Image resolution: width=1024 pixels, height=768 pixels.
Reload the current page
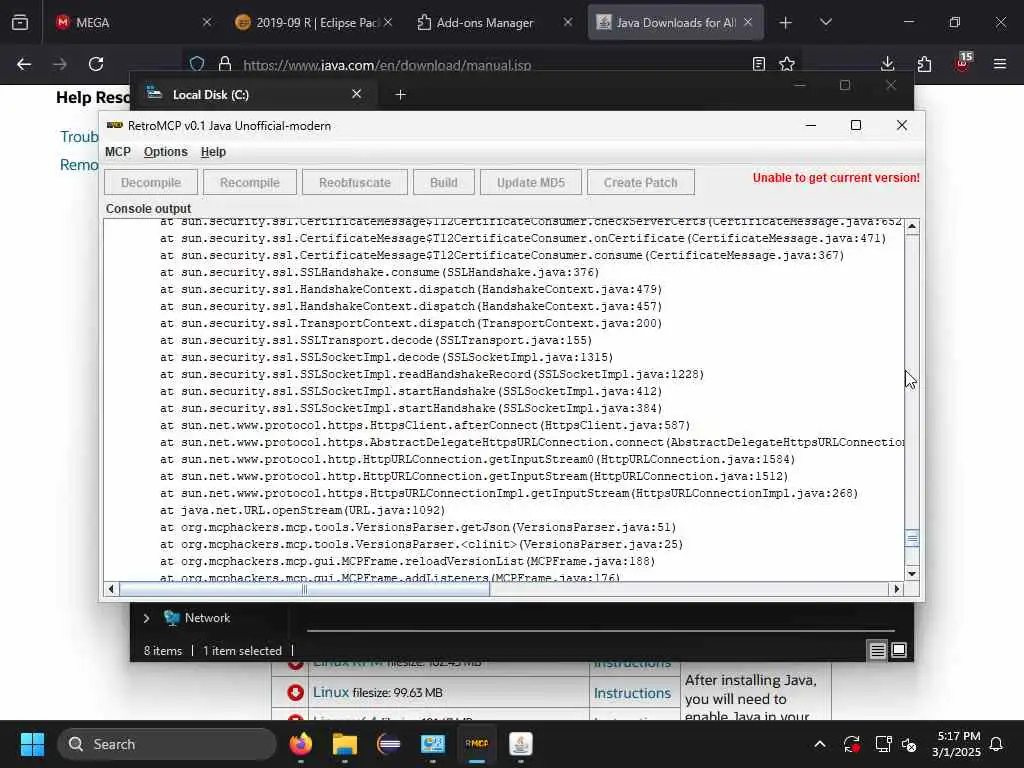(x=96, y=64)
